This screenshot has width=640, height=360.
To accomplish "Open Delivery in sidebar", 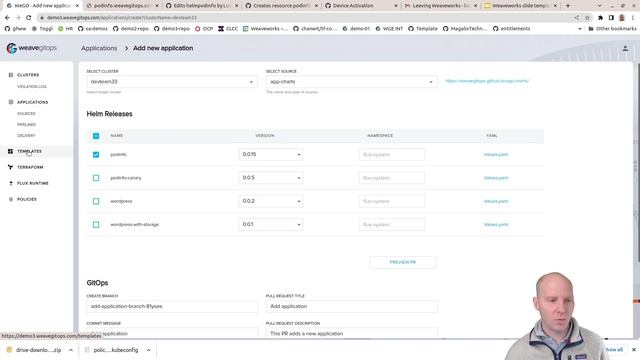I will 26,136.
